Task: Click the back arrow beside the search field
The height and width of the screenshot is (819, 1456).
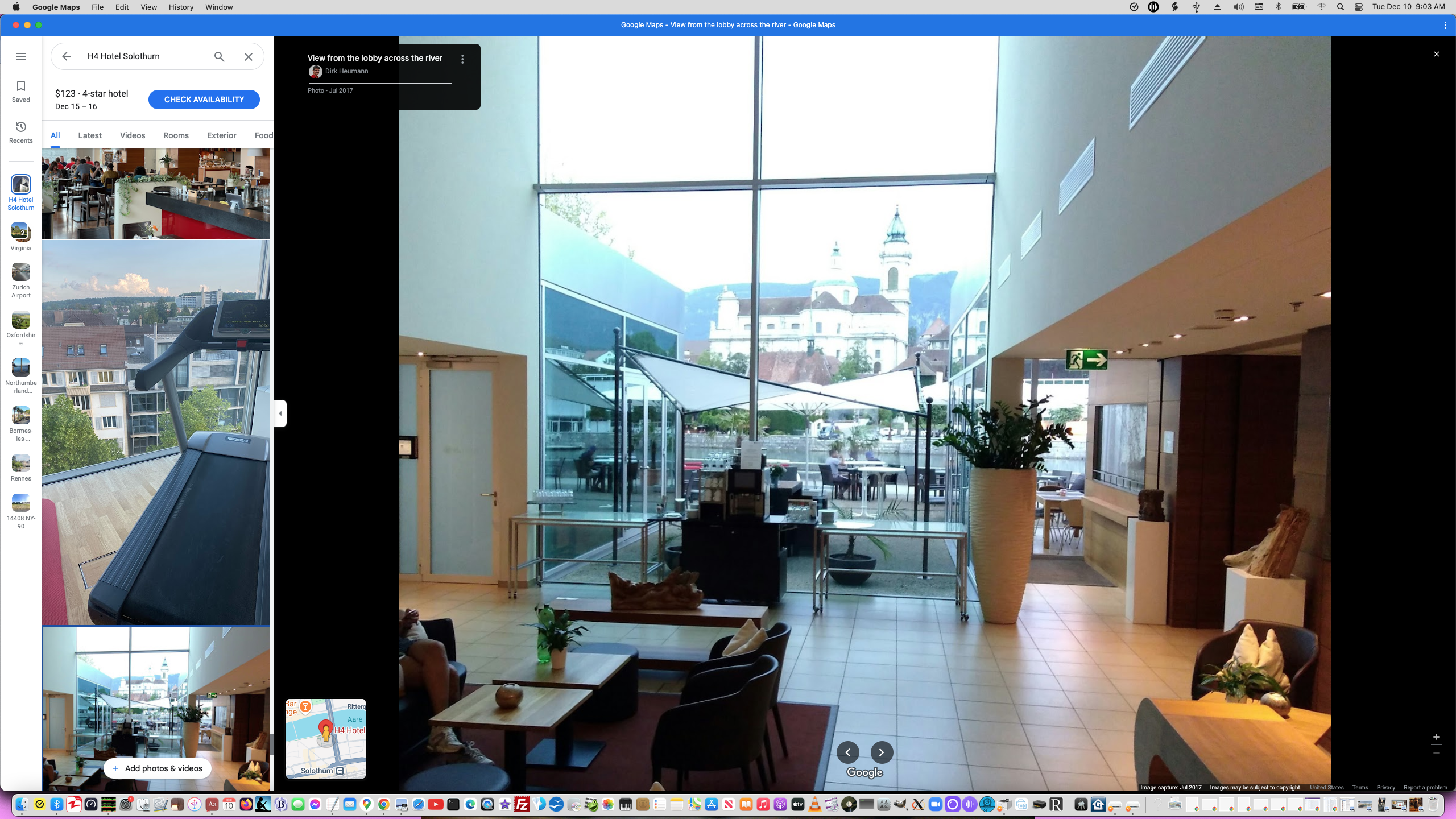Action: click(x=67, y=56)
